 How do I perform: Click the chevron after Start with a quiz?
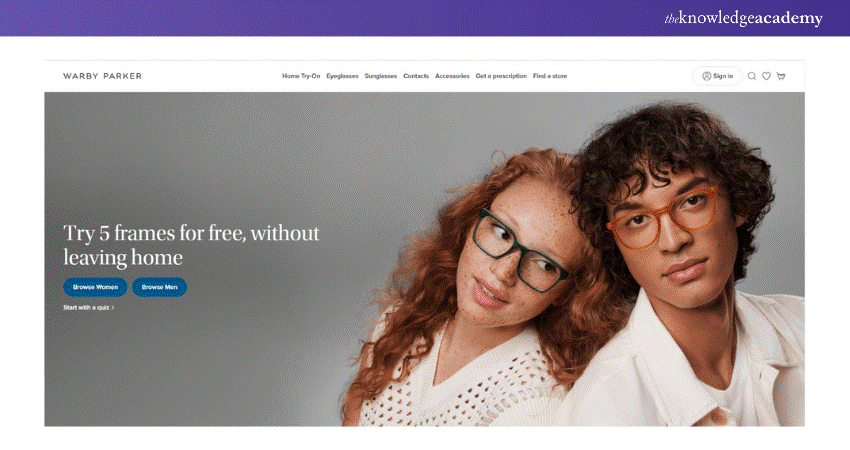click(x=113, y=307)
